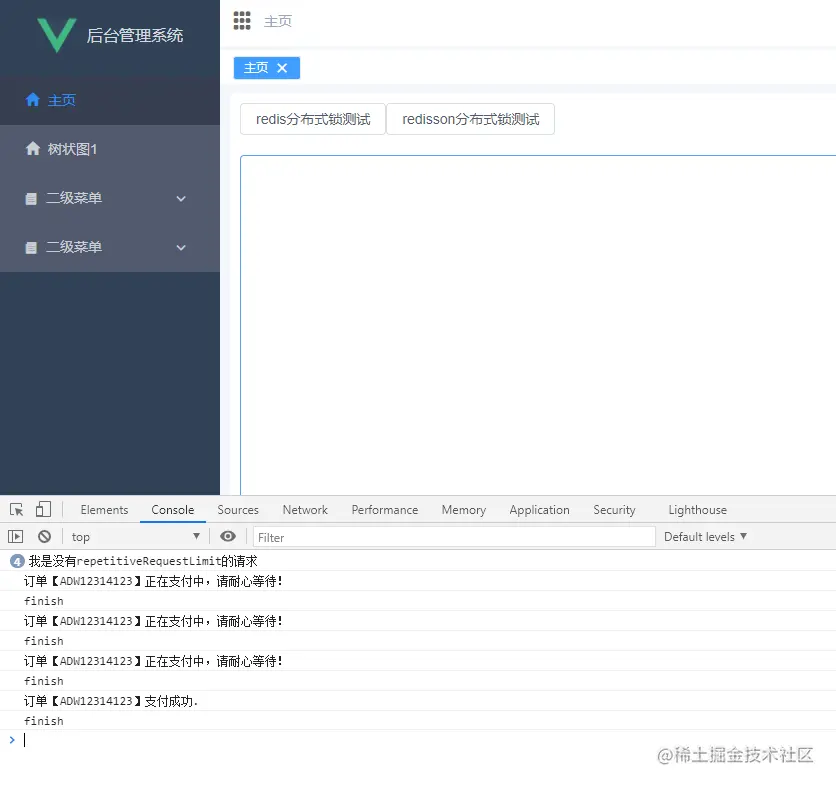The image size is (836, 787).
Task: Click the 后台管理系统 title
Action: tap(135, 35)
